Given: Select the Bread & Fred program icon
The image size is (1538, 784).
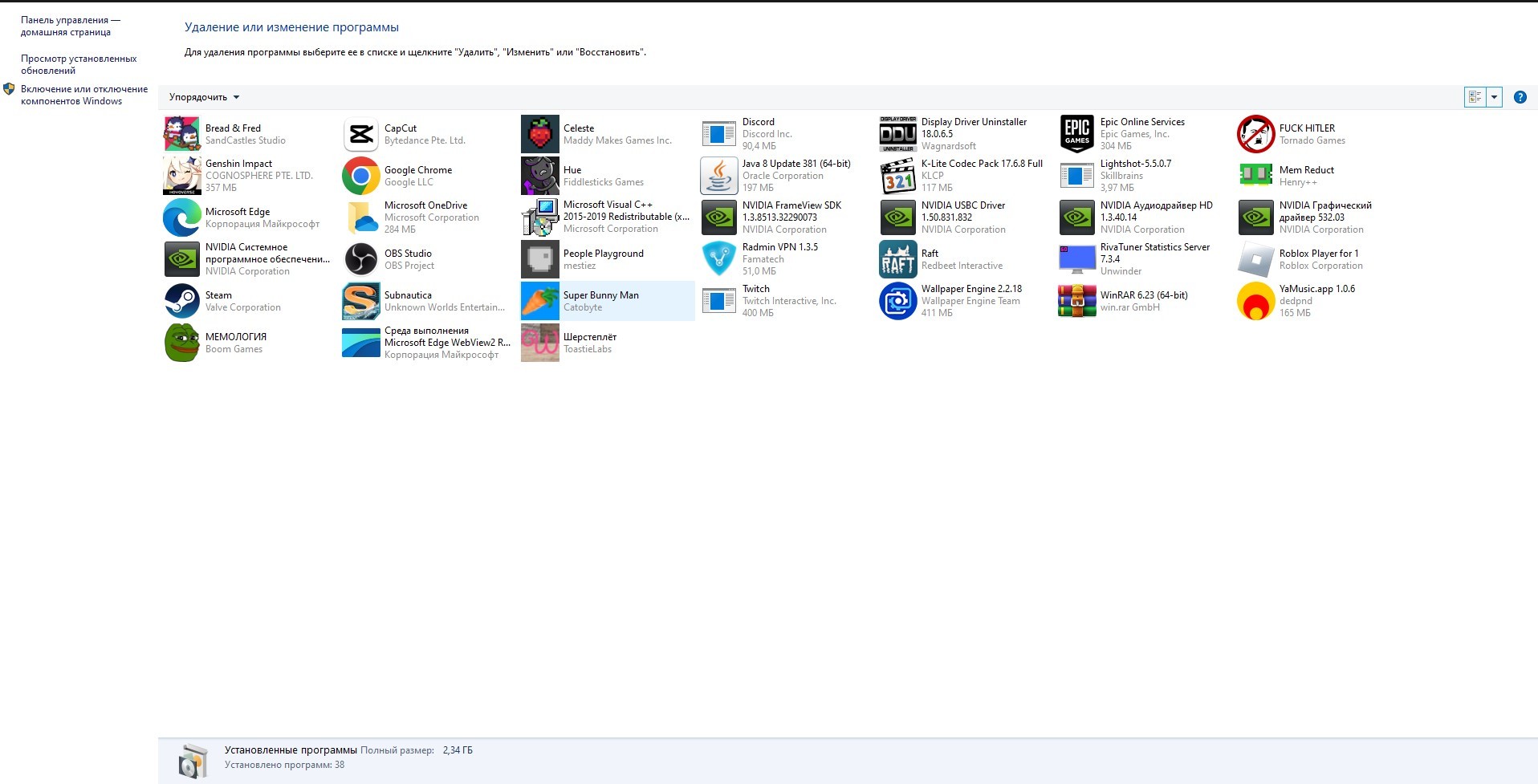Looking at the screenshot, I should [182, 134].
